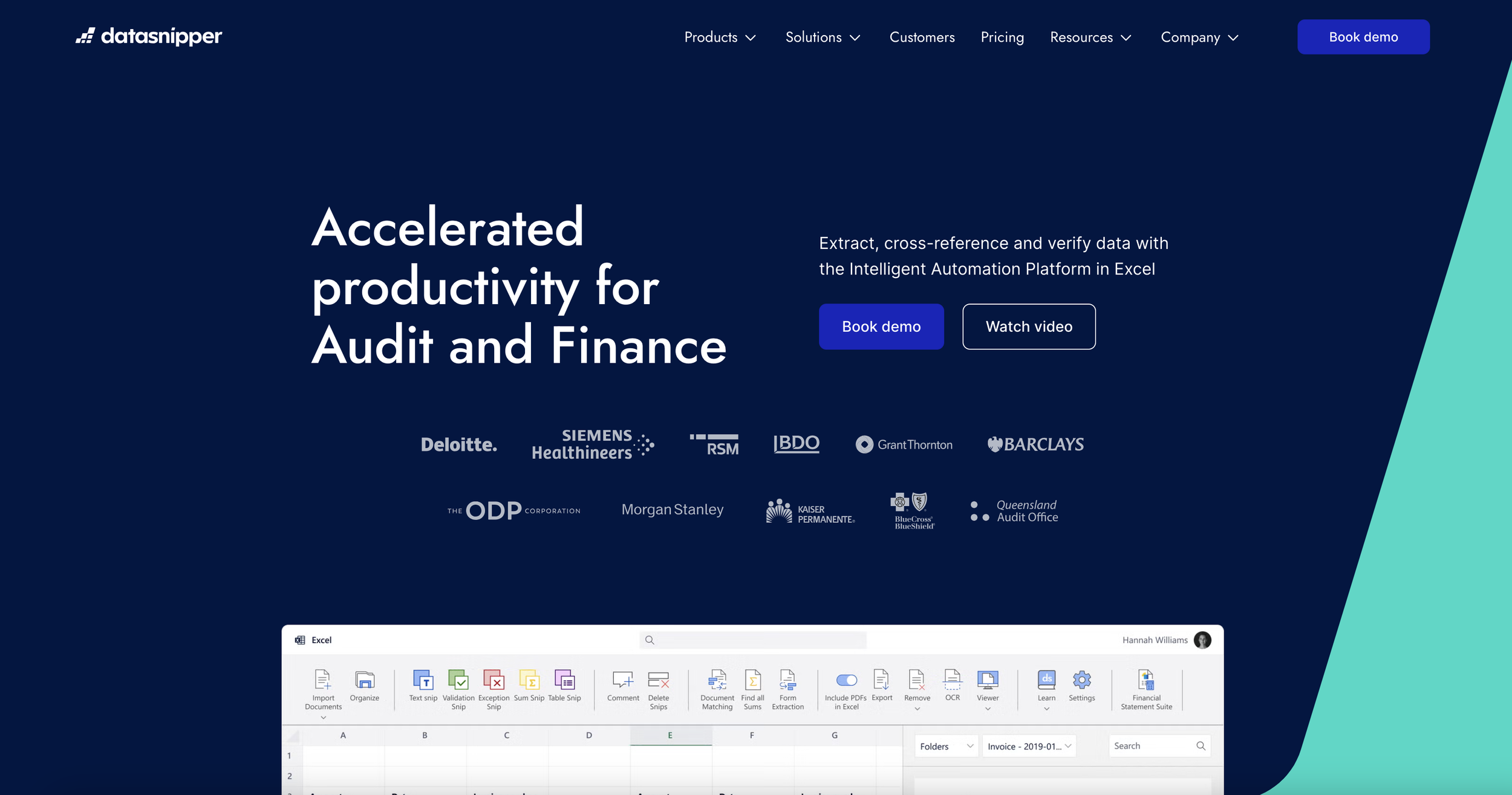Select column E header in spreadsheet

tap(670, 735)
